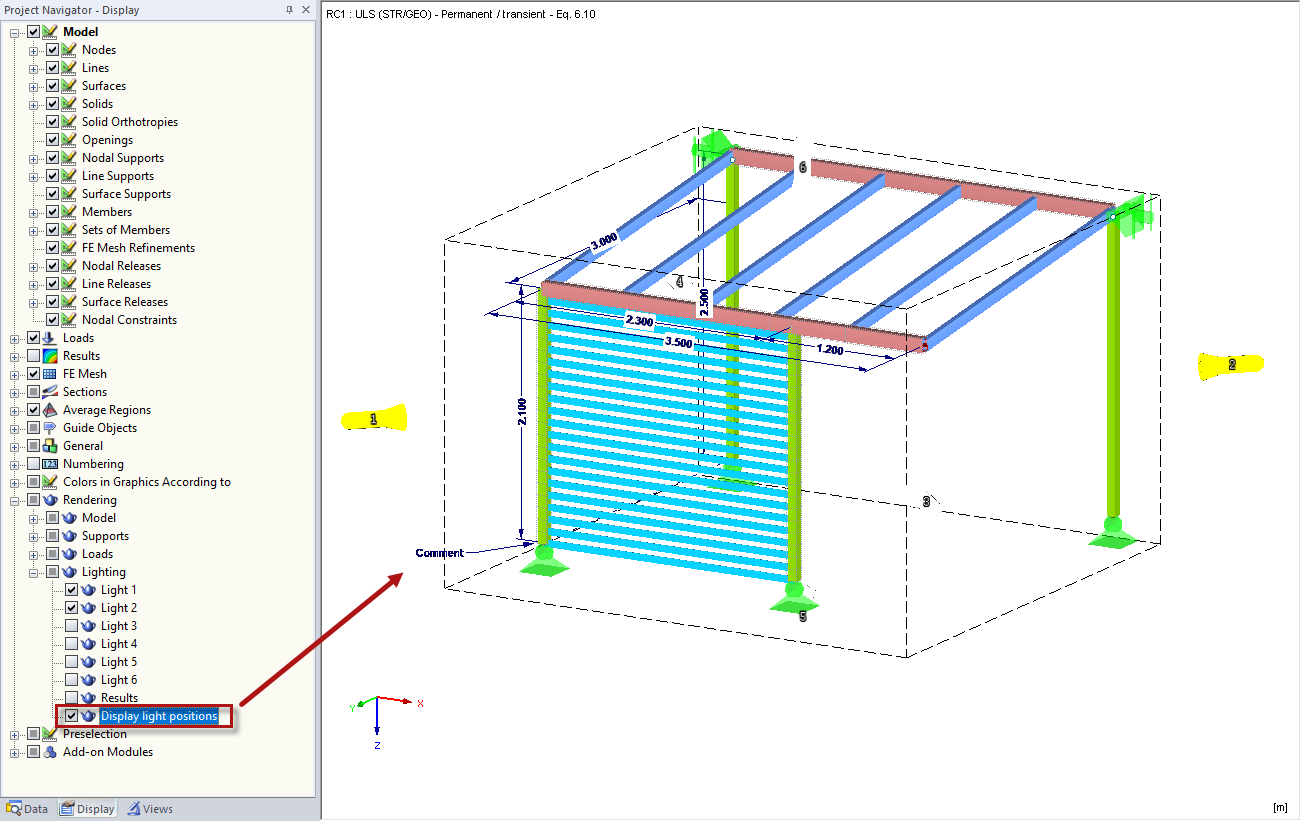Collapse the Lighting node

click(x=34, y=572)
